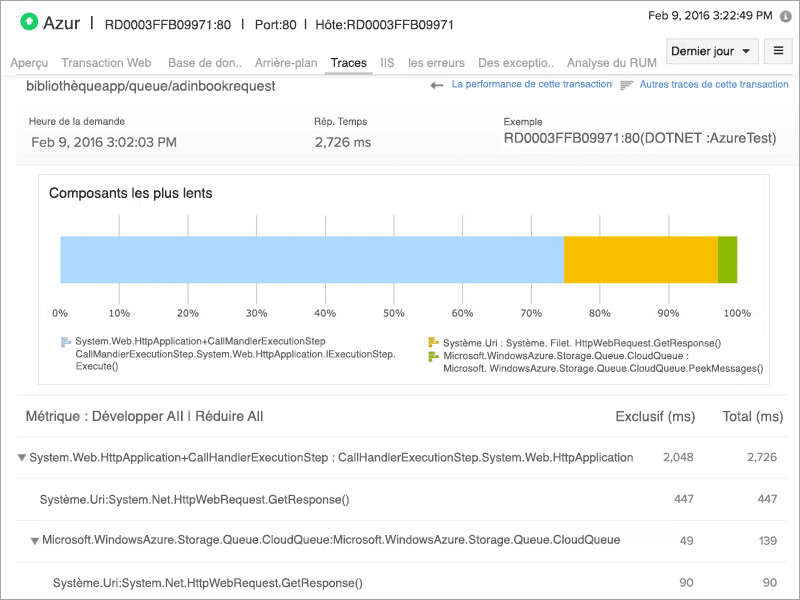Click the list icon beside Autres traces
Image resolution: width=800 pixels, height=600 pixels.
(626, 86)
